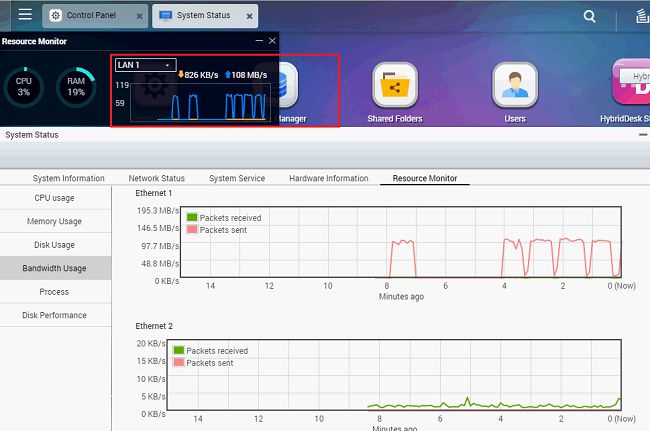Image resolution: width=650 pixels, height=431 pixels.
Task: Close the Resource Monitor widget
Action: 272,41
